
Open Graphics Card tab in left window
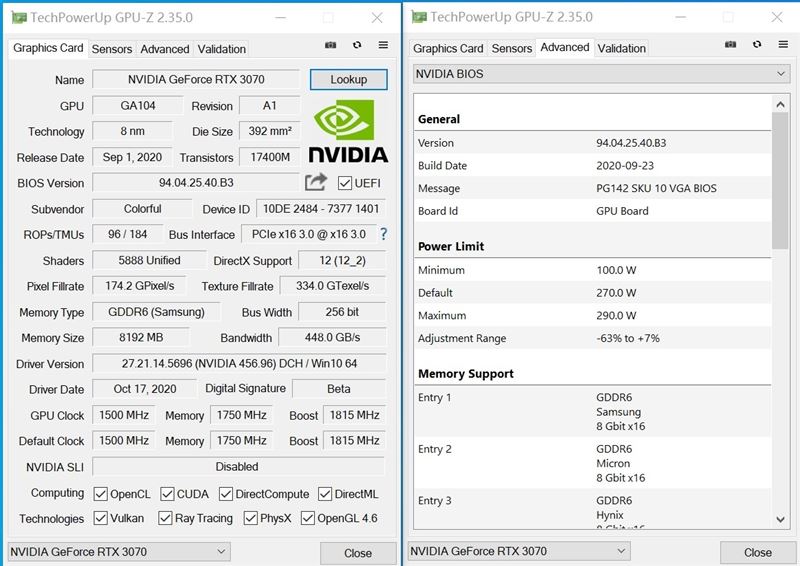pyautogui.click(x=48, y=48)
